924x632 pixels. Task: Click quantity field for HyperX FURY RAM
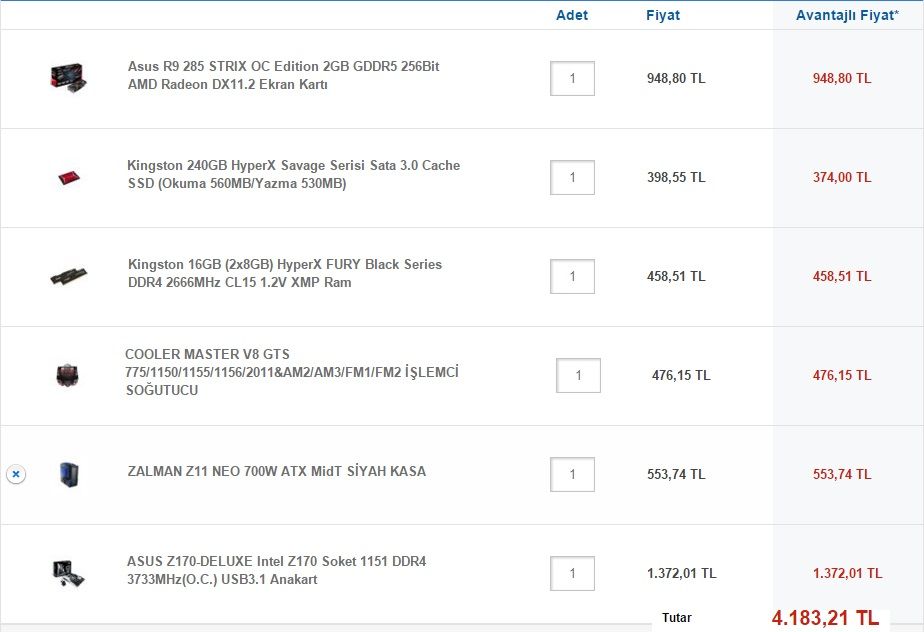pos(572,276)
